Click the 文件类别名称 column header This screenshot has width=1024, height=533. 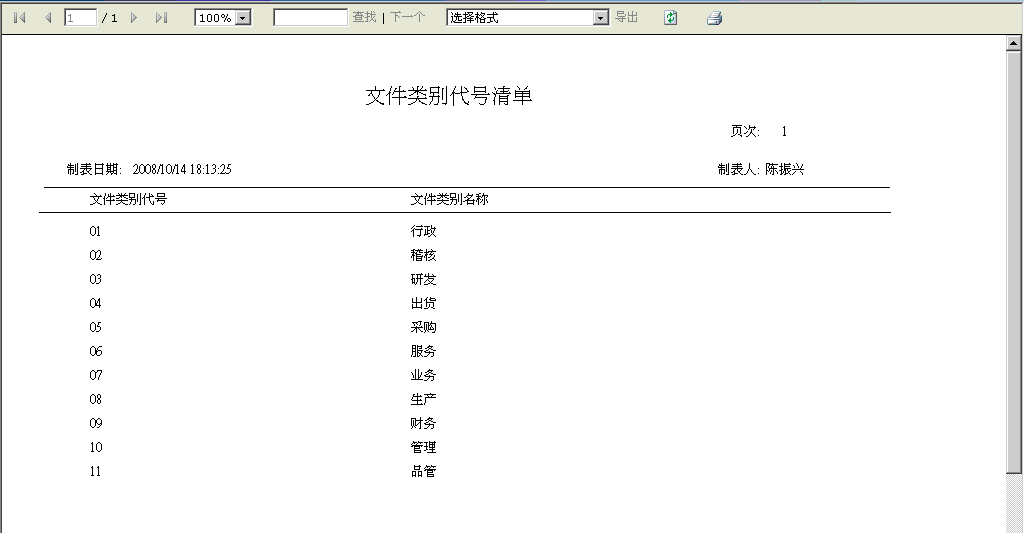pyautogui.click(x=449, y=199)
